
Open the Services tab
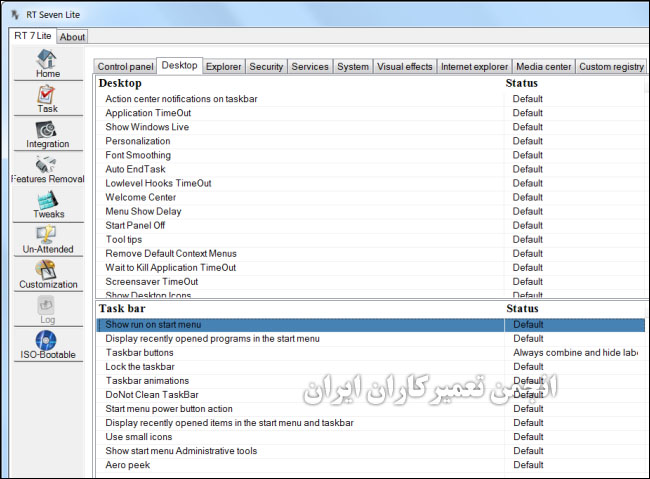tap(310, 66)
